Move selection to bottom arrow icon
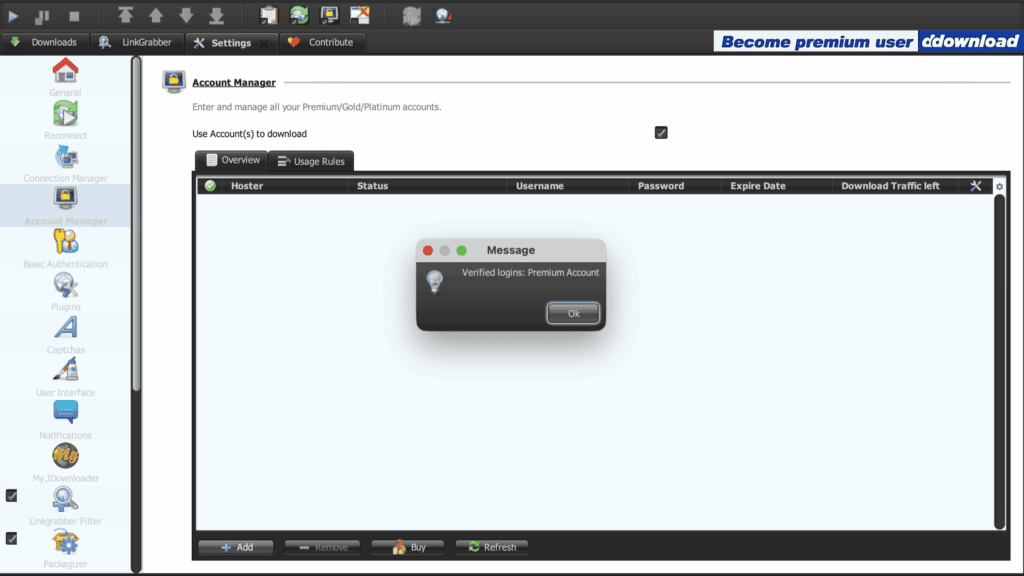1024x576 pixels. click(x=216, y=15)
